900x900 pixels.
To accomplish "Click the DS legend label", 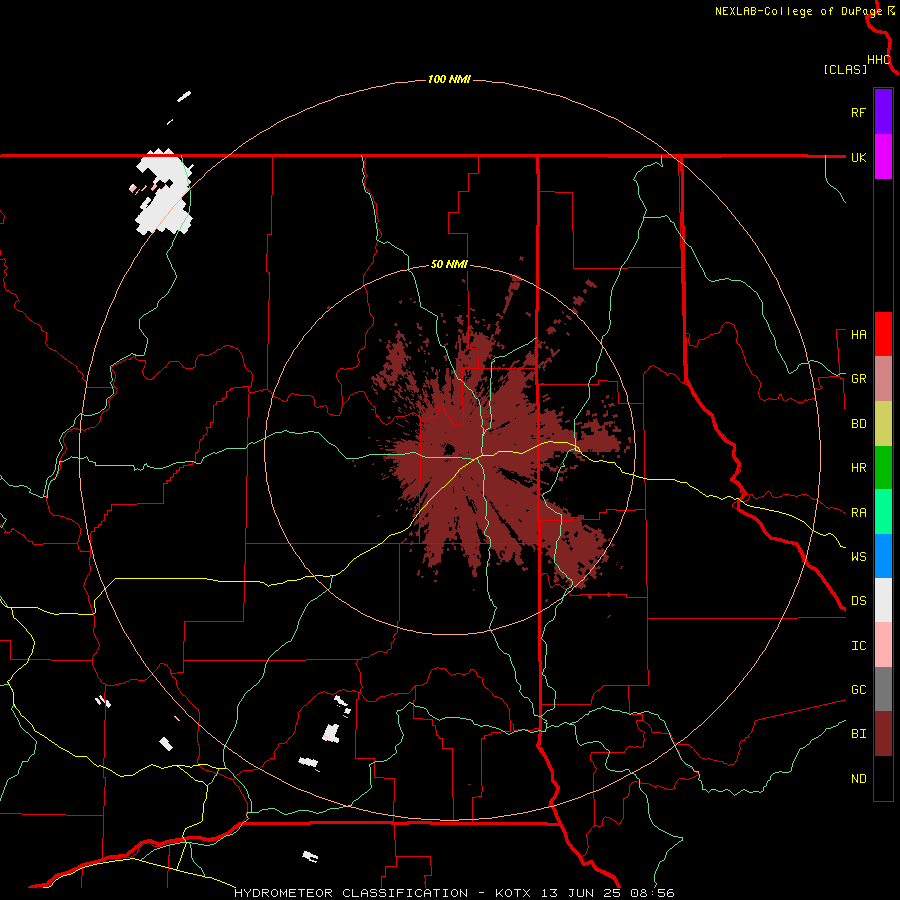I will coord(858,601).
